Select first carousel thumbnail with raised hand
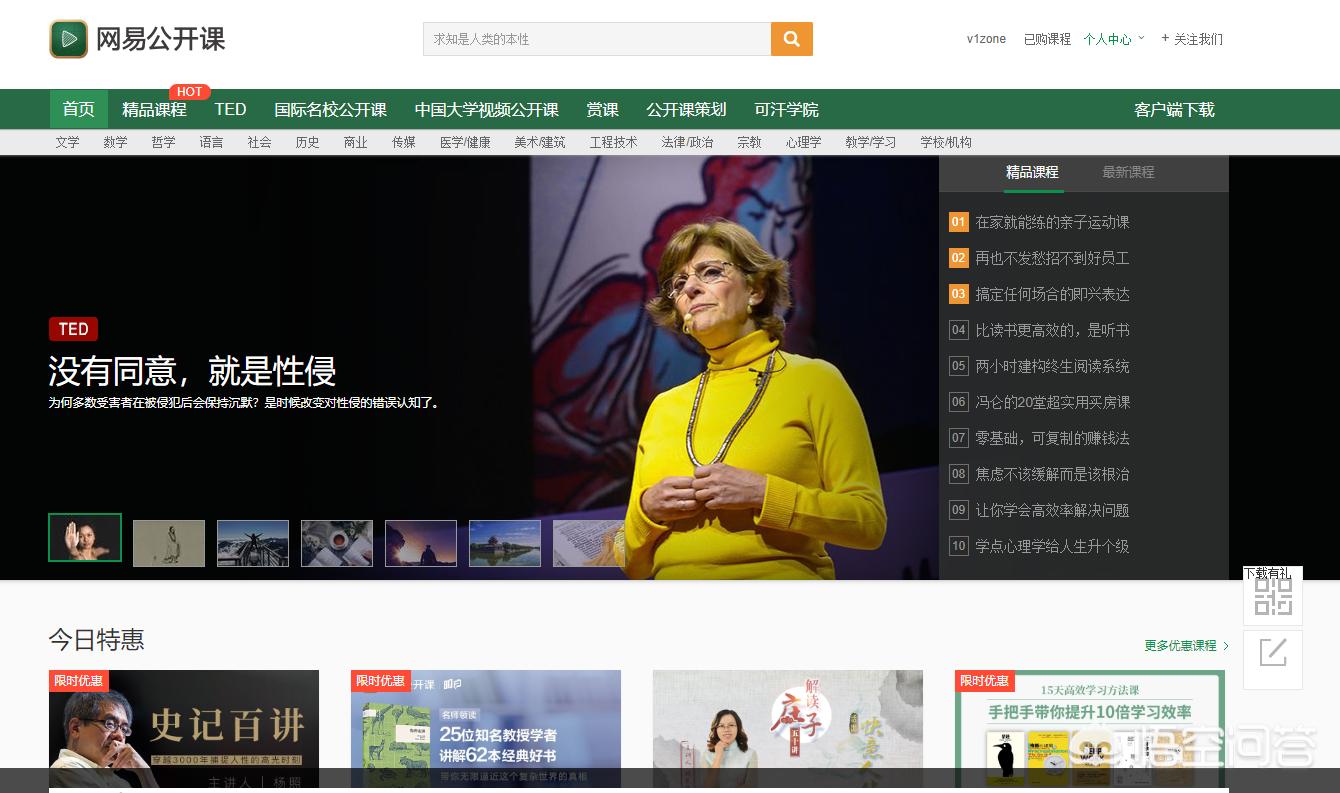 pos(85,538)
